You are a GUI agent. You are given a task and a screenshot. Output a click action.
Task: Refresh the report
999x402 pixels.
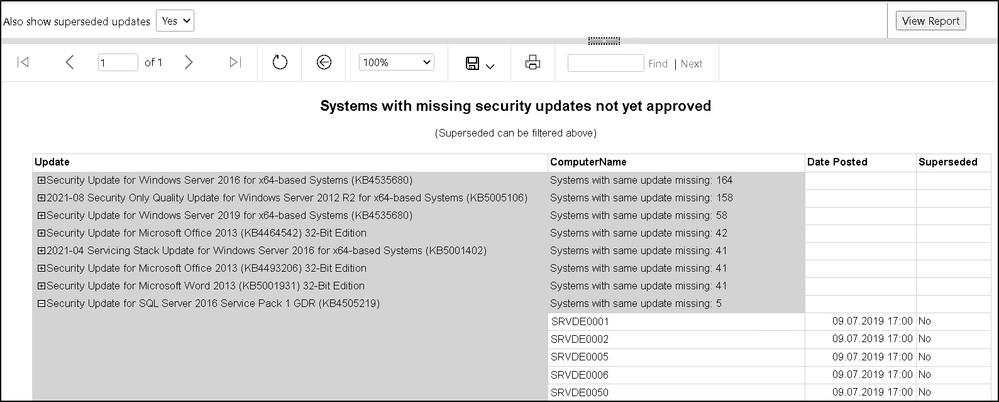point(280,63)
